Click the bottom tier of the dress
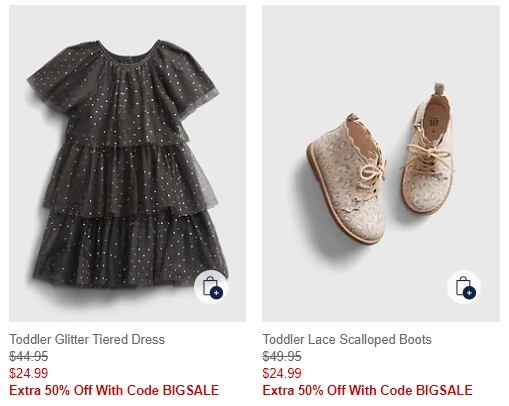 tap(130, 250)
